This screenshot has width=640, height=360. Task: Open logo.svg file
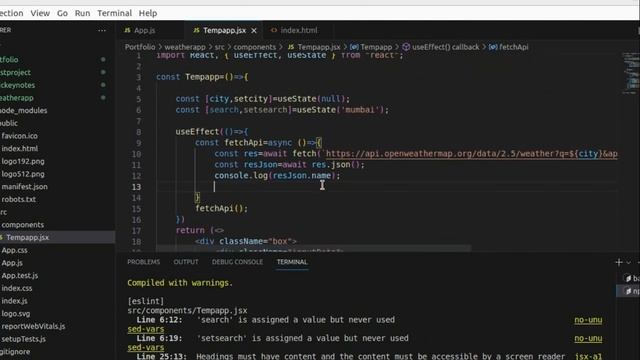(16, 313)
